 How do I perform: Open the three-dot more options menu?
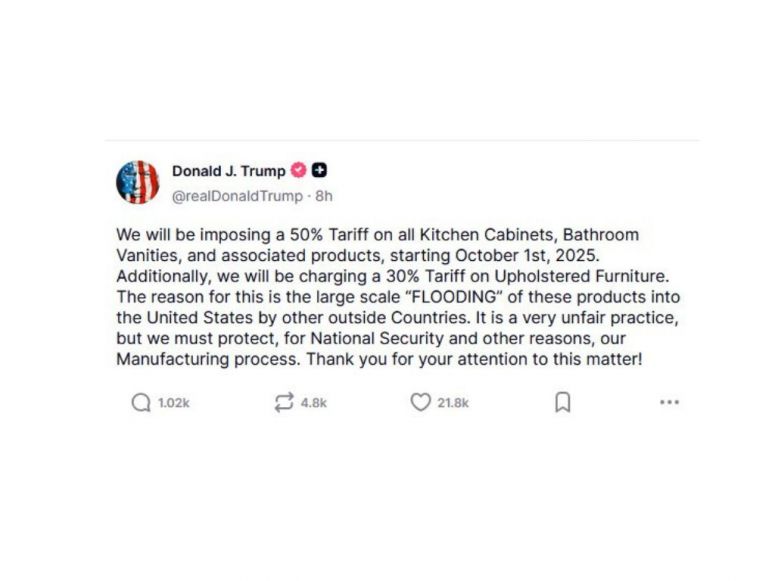[x=669, y=402]
